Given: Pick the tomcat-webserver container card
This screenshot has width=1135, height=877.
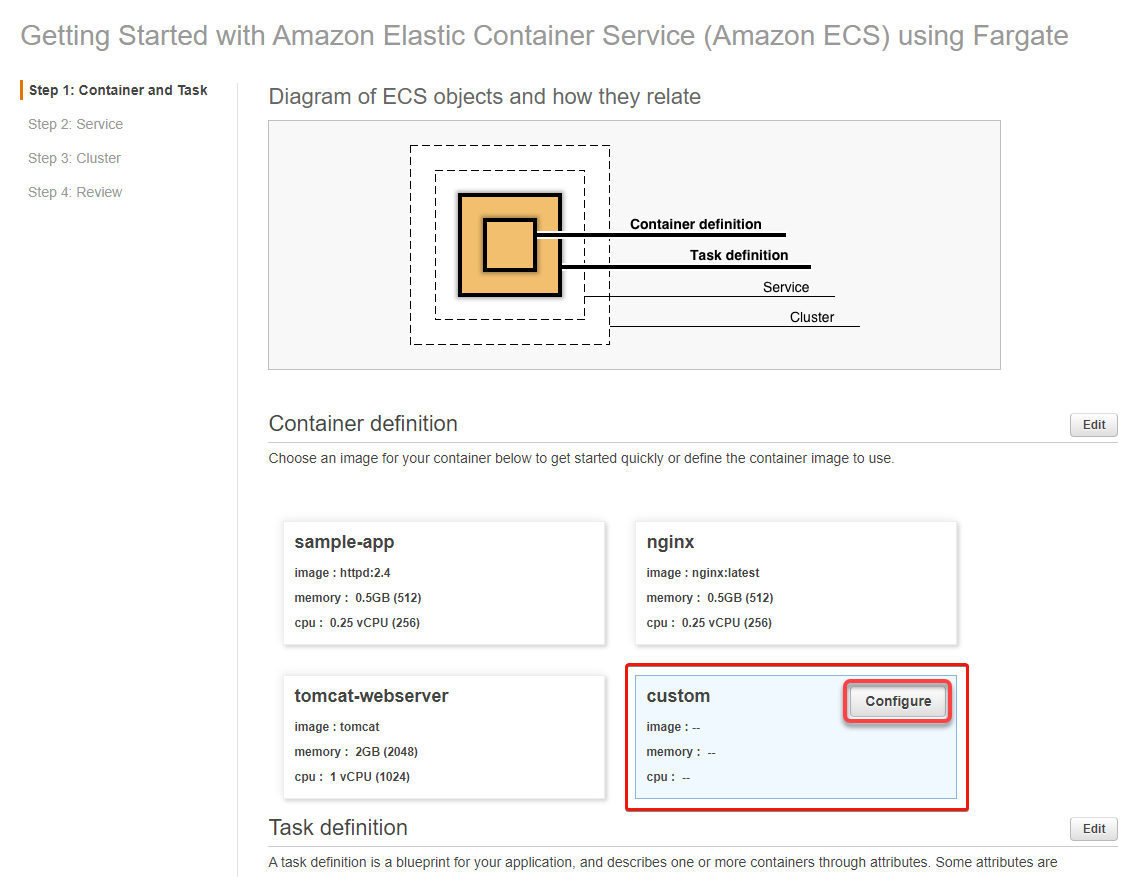Looking at the screenshot, I should tap(444, 737).
